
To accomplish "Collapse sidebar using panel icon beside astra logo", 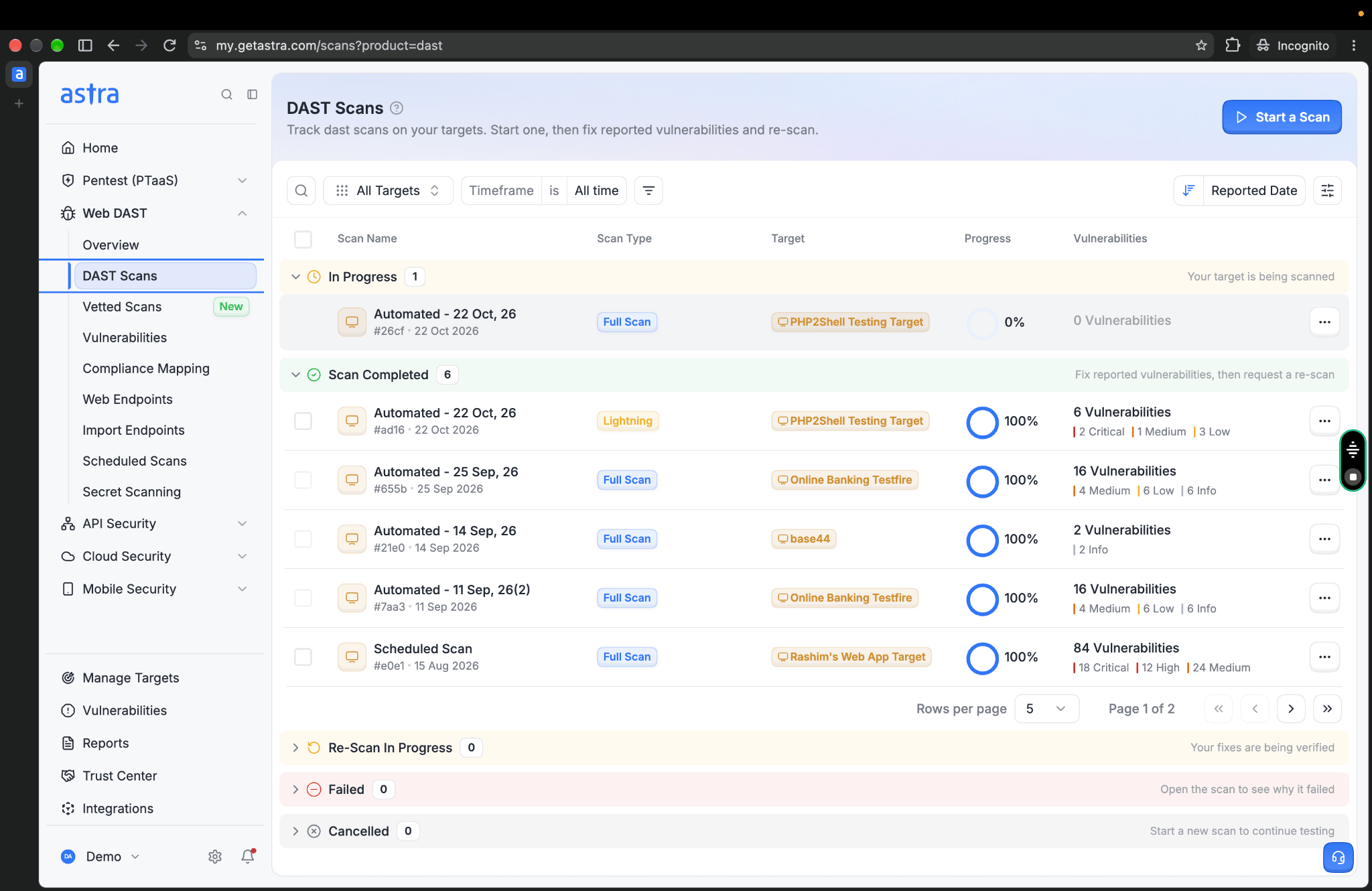I will pos(252,94).
